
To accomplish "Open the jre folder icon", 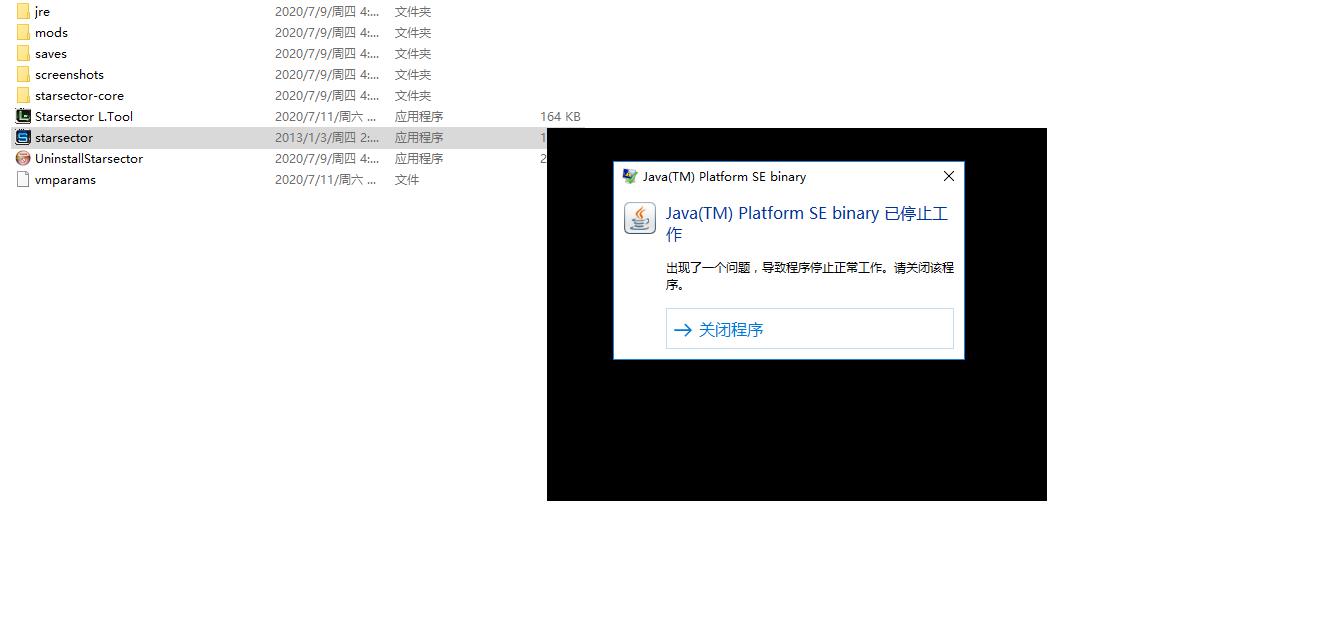I will (x=22, y=11).
